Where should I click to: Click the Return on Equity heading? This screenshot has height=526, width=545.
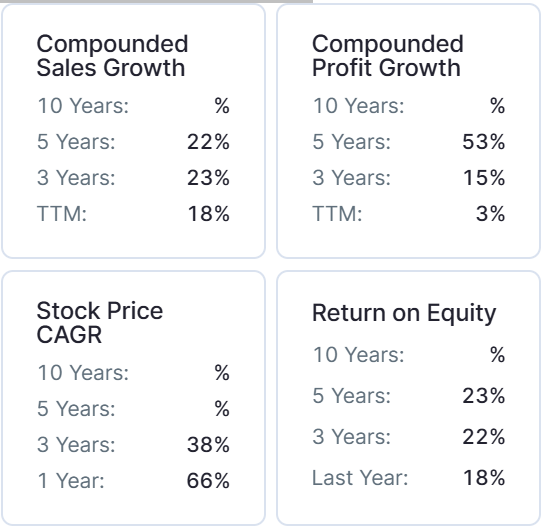point(404,313)
